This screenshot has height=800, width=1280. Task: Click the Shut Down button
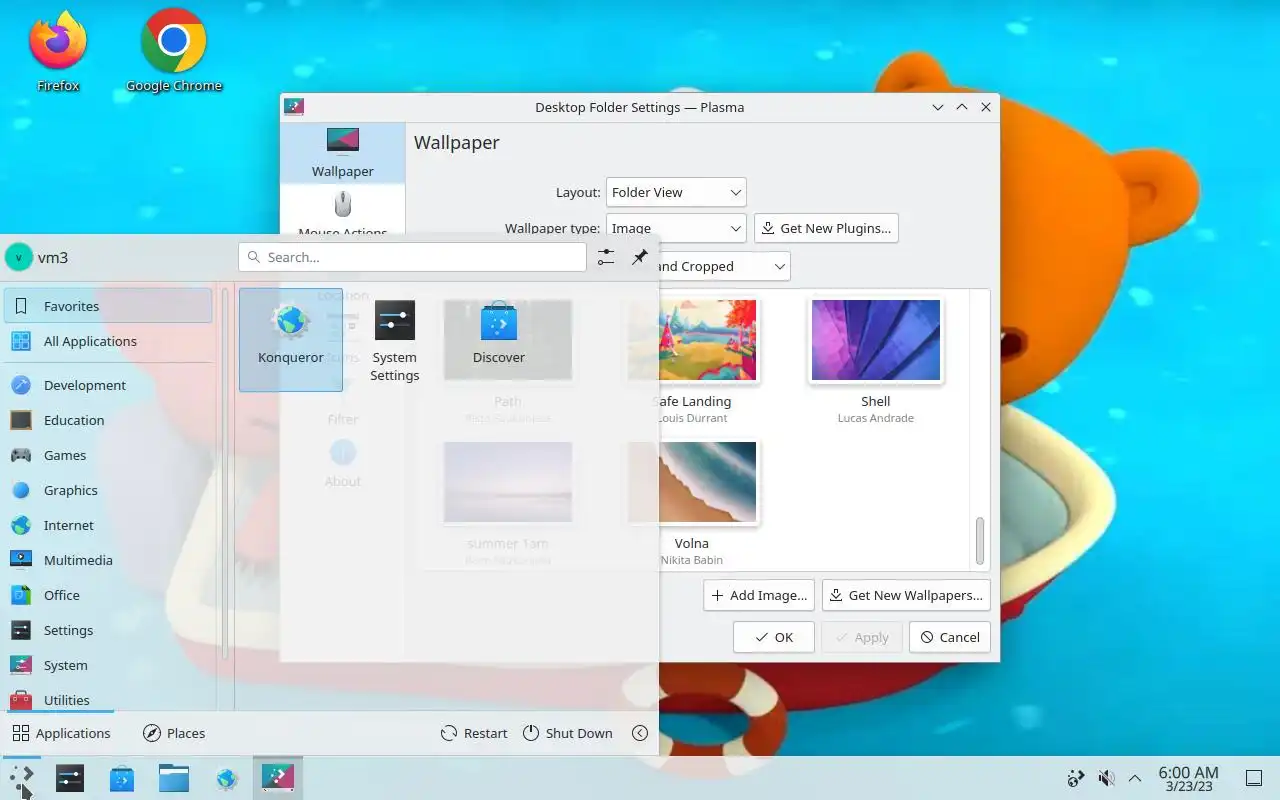[x=568, y=733]
